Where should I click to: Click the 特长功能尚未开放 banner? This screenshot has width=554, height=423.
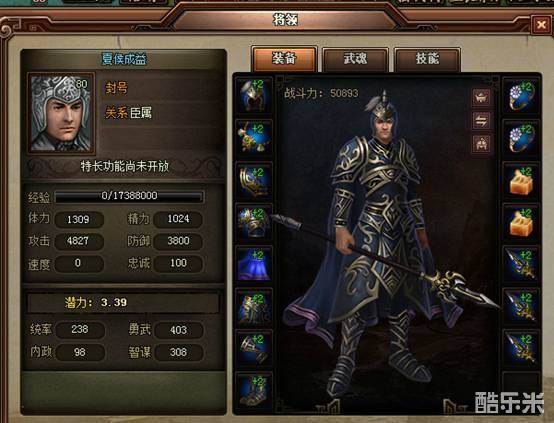[124, 166]
